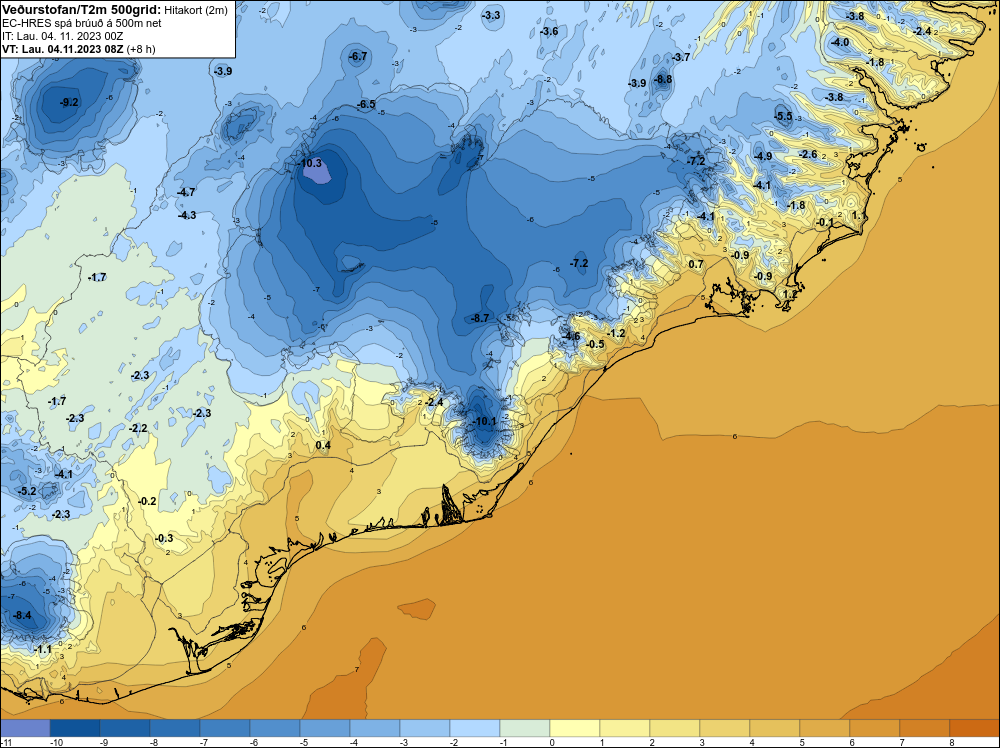
Task: Click the -5.2 temperature label
Action: [x=27, y=491]
